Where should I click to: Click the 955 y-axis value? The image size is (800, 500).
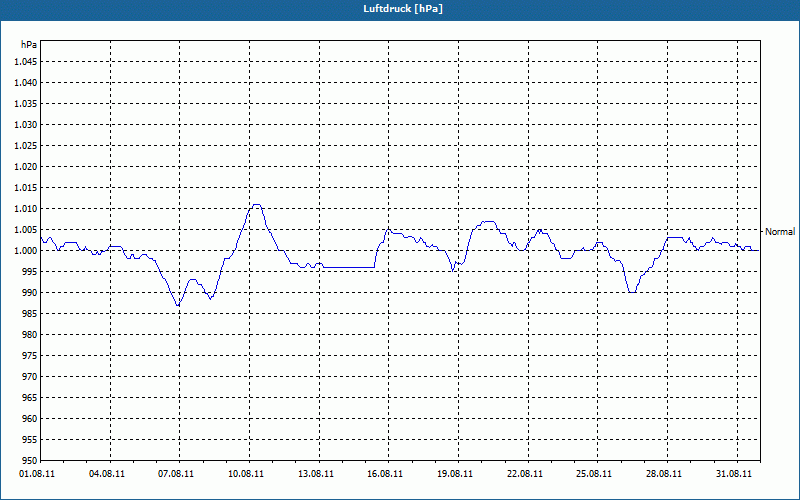tap(31, 440)
